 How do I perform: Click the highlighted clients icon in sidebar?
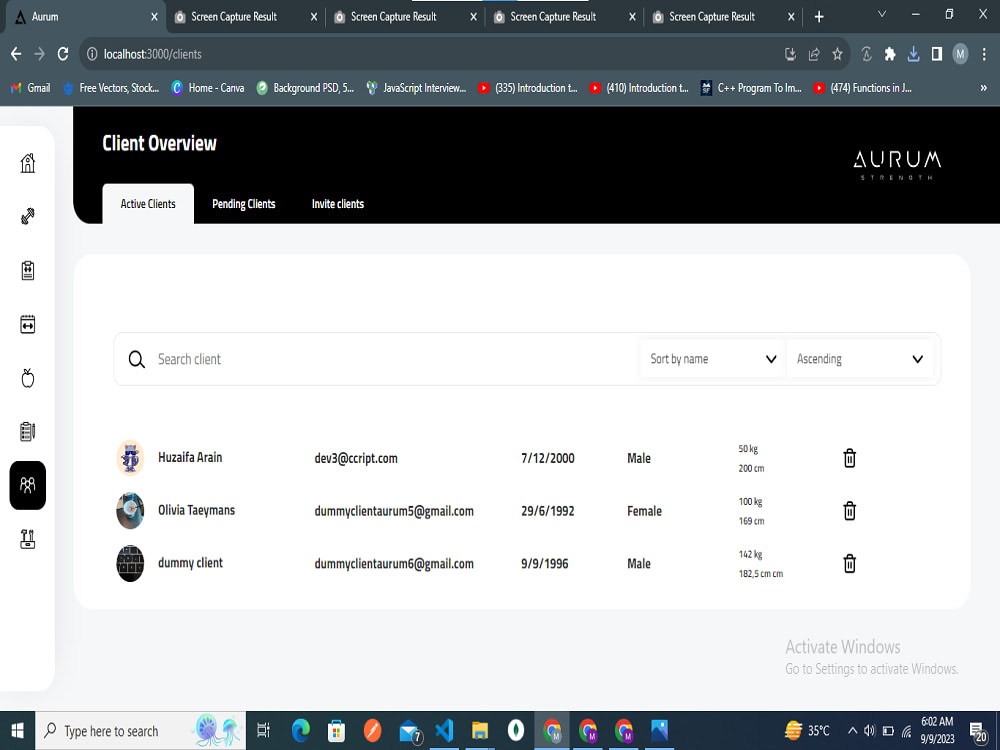coord(28,485)
